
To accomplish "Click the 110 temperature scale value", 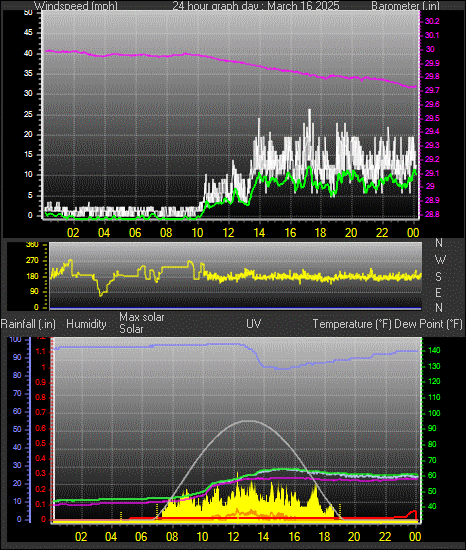I will [434, 397].
